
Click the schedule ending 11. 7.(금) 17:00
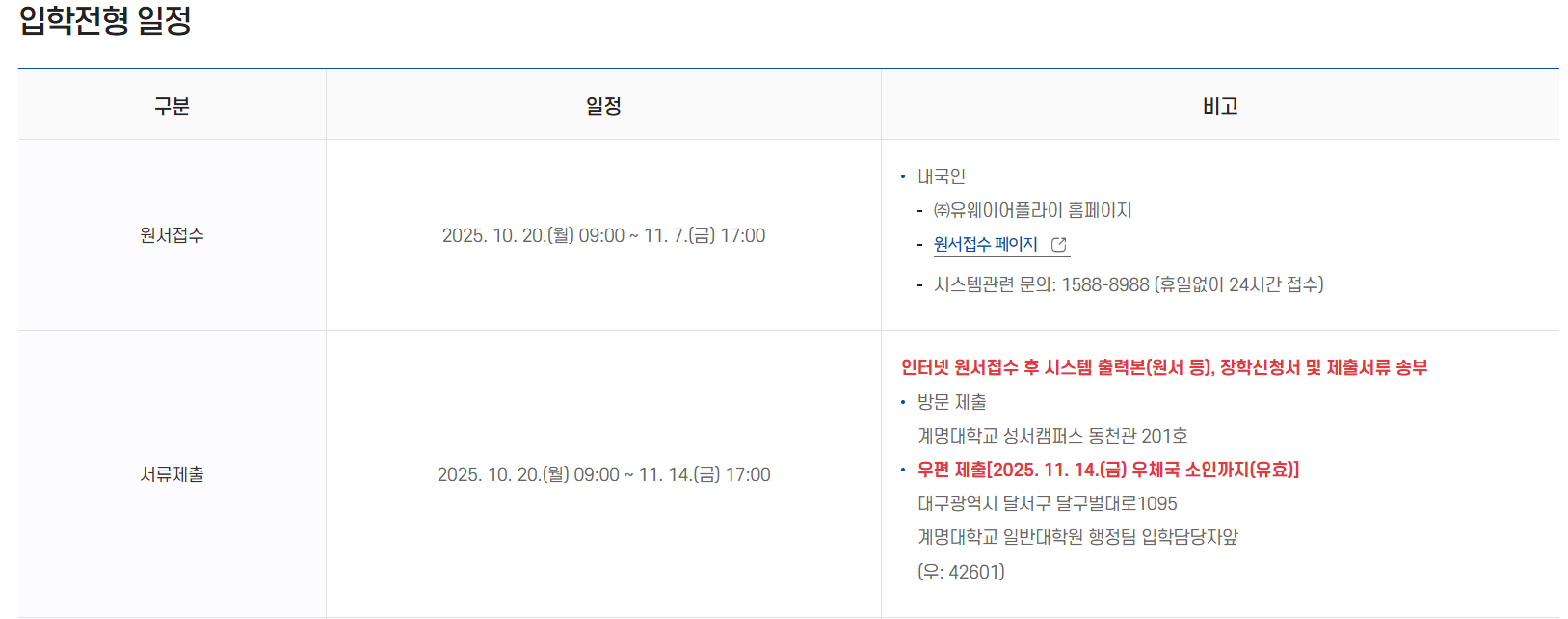(603, 235)
